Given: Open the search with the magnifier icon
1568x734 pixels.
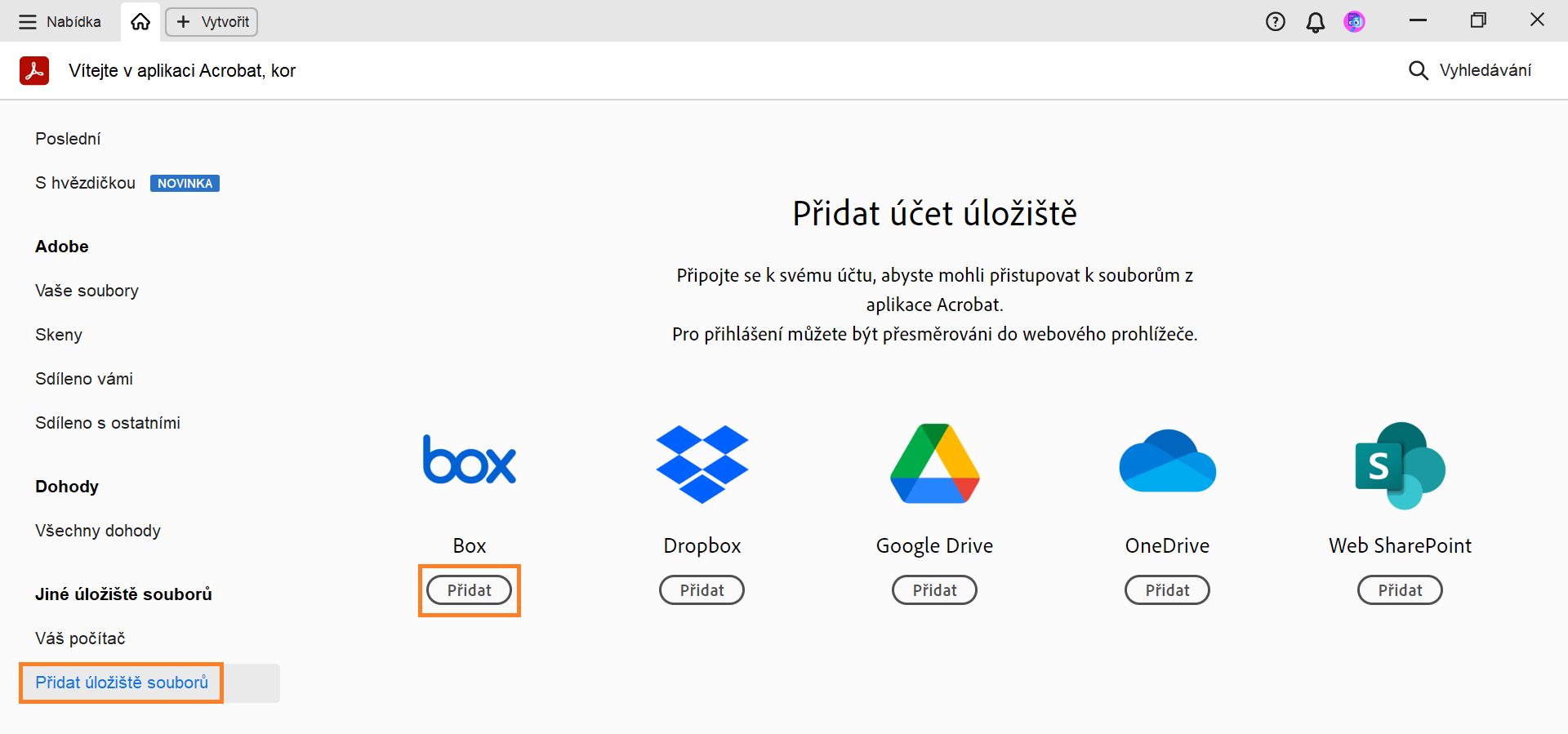Looking at the screenshot, I should coord(1417,70).
